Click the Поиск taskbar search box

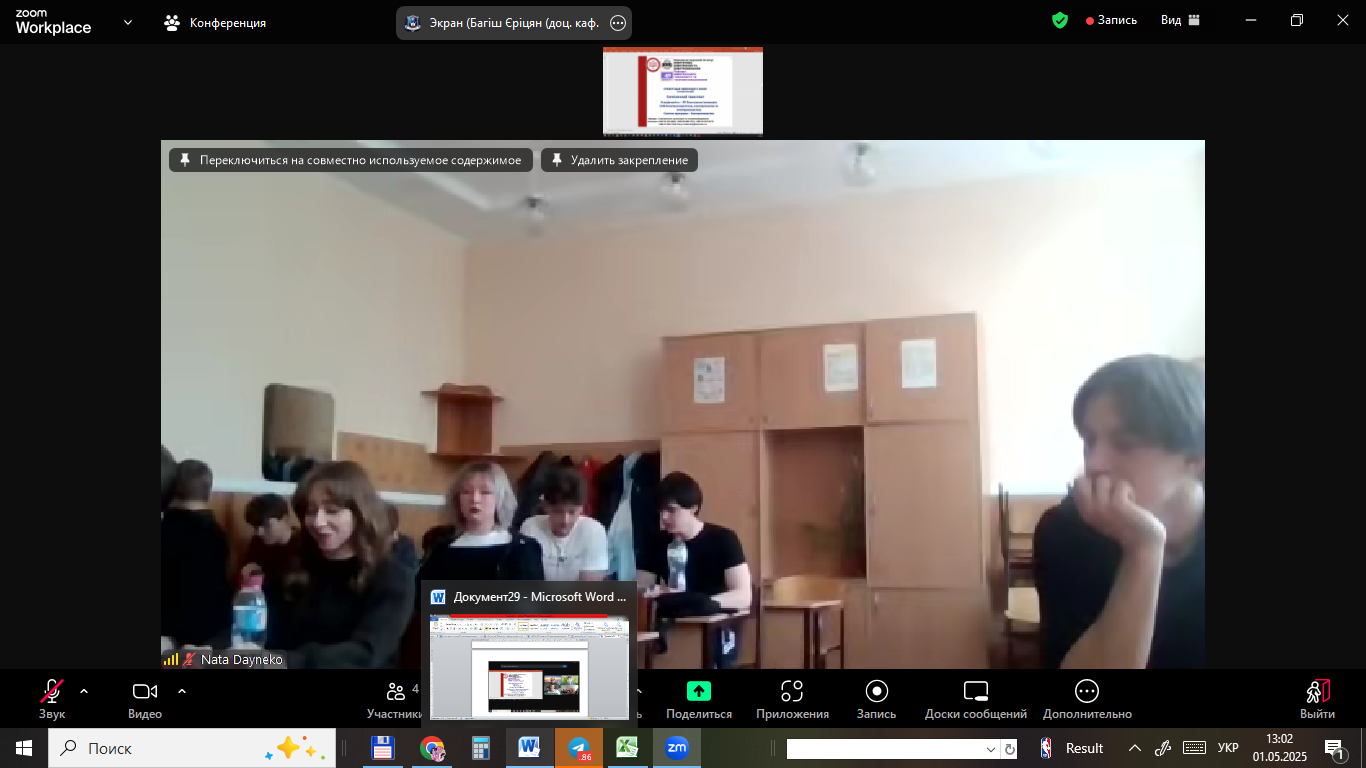click(x=192, y=748)
